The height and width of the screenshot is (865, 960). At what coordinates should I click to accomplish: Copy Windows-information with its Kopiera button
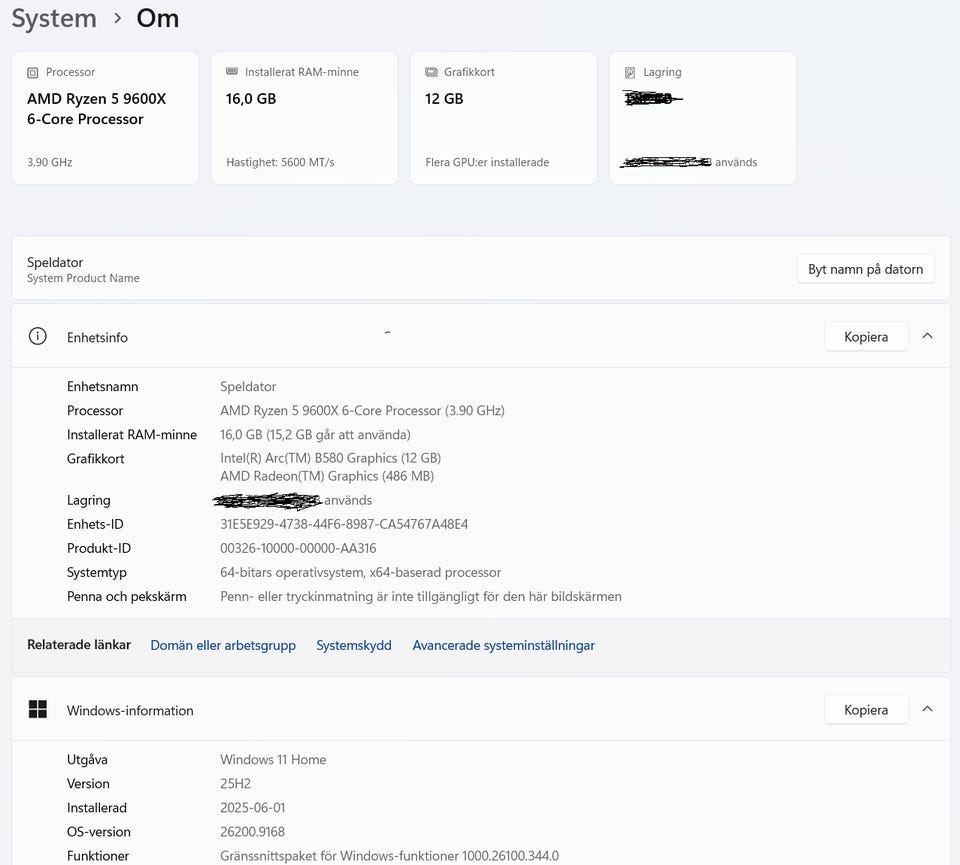(866, 710)
